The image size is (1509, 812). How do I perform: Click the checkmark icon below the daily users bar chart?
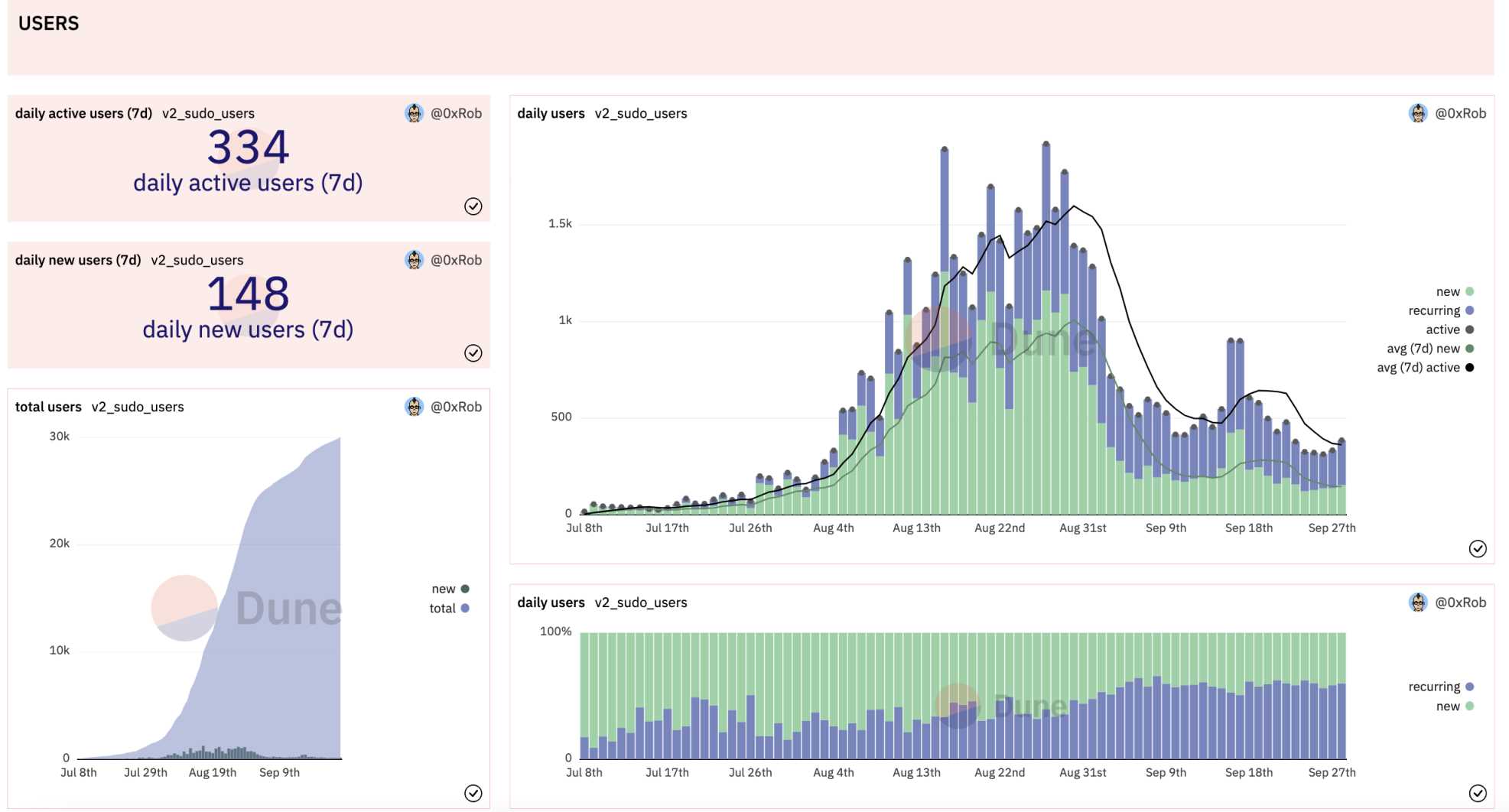(x=1477, y=549)
